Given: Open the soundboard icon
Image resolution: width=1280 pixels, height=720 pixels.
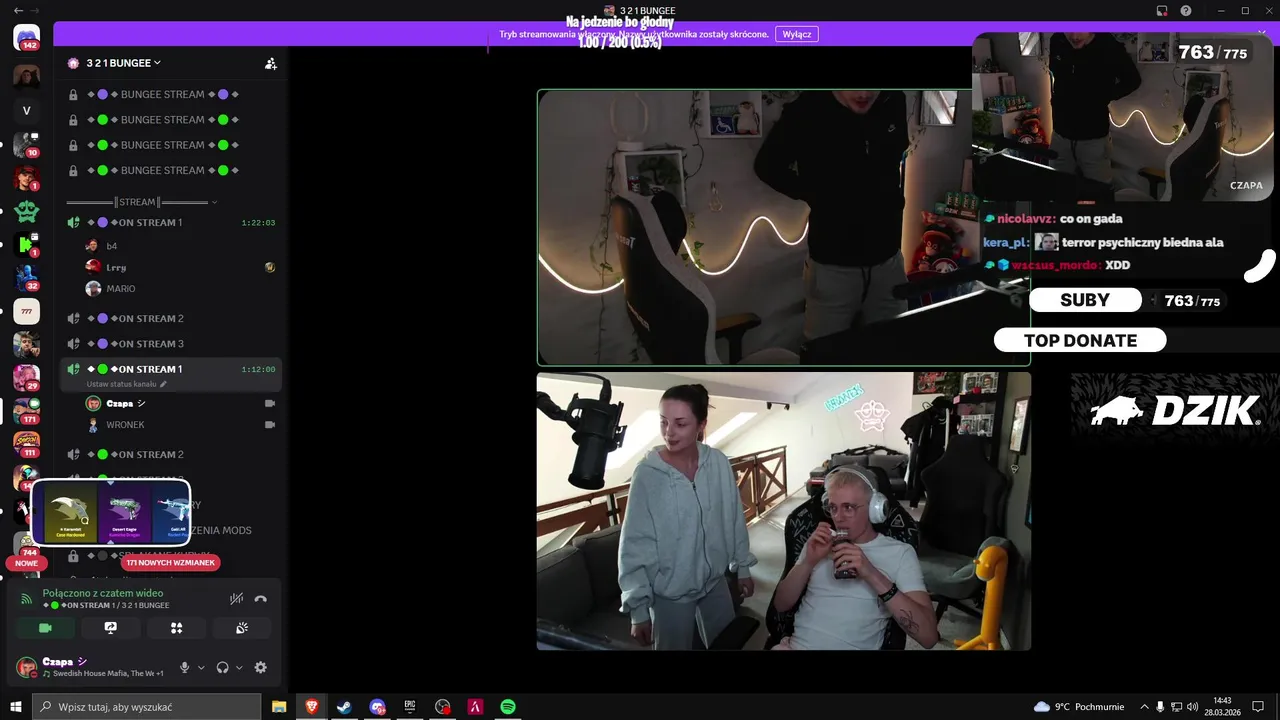Looking at the screenshot, I should coord(241,628).
